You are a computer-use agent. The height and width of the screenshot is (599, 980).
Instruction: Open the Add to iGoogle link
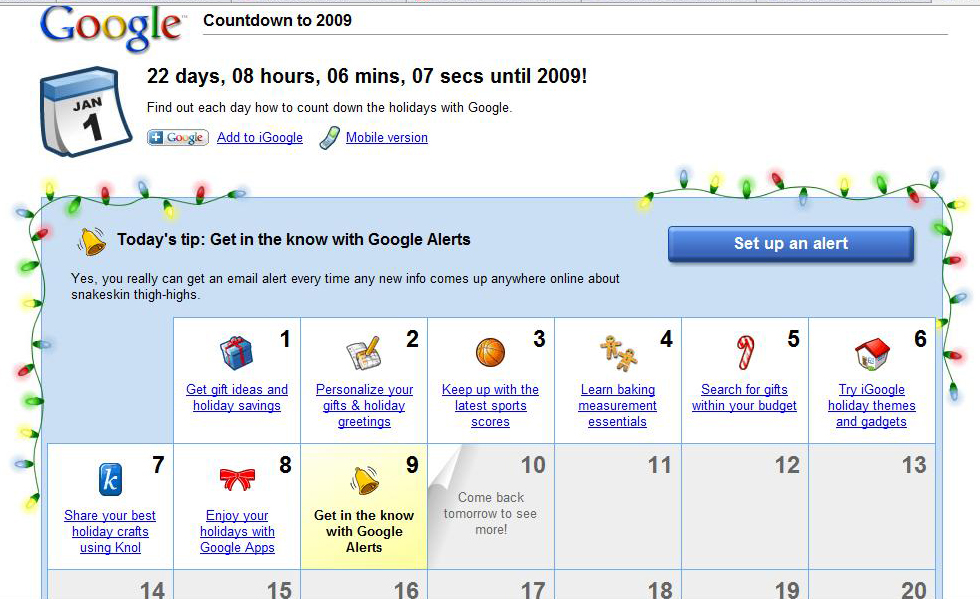pyautogui.click(x=260, y=138)
